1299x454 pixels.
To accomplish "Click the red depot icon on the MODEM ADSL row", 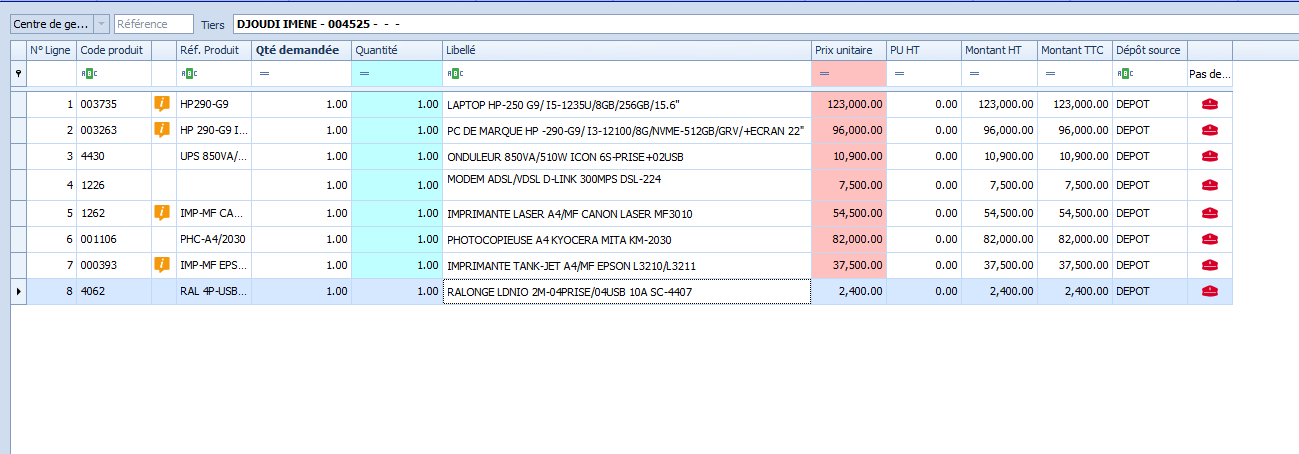I will [1209, 185].
